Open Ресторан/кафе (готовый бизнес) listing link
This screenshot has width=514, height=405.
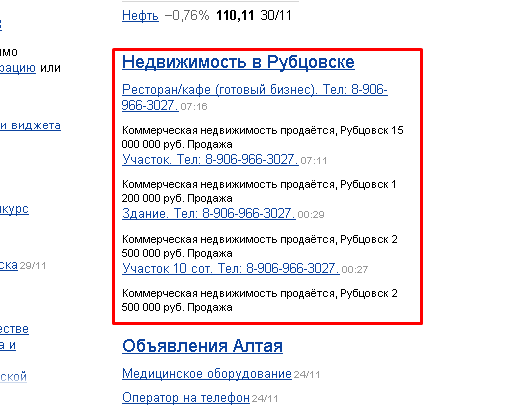254,97
